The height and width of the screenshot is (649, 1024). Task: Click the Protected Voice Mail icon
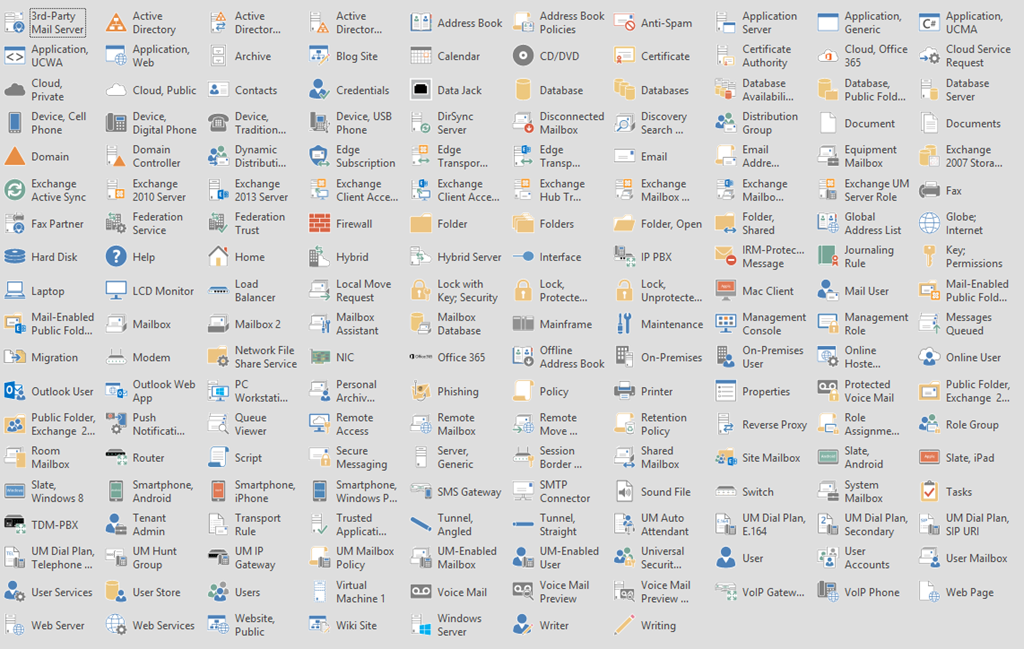(828, 391)
